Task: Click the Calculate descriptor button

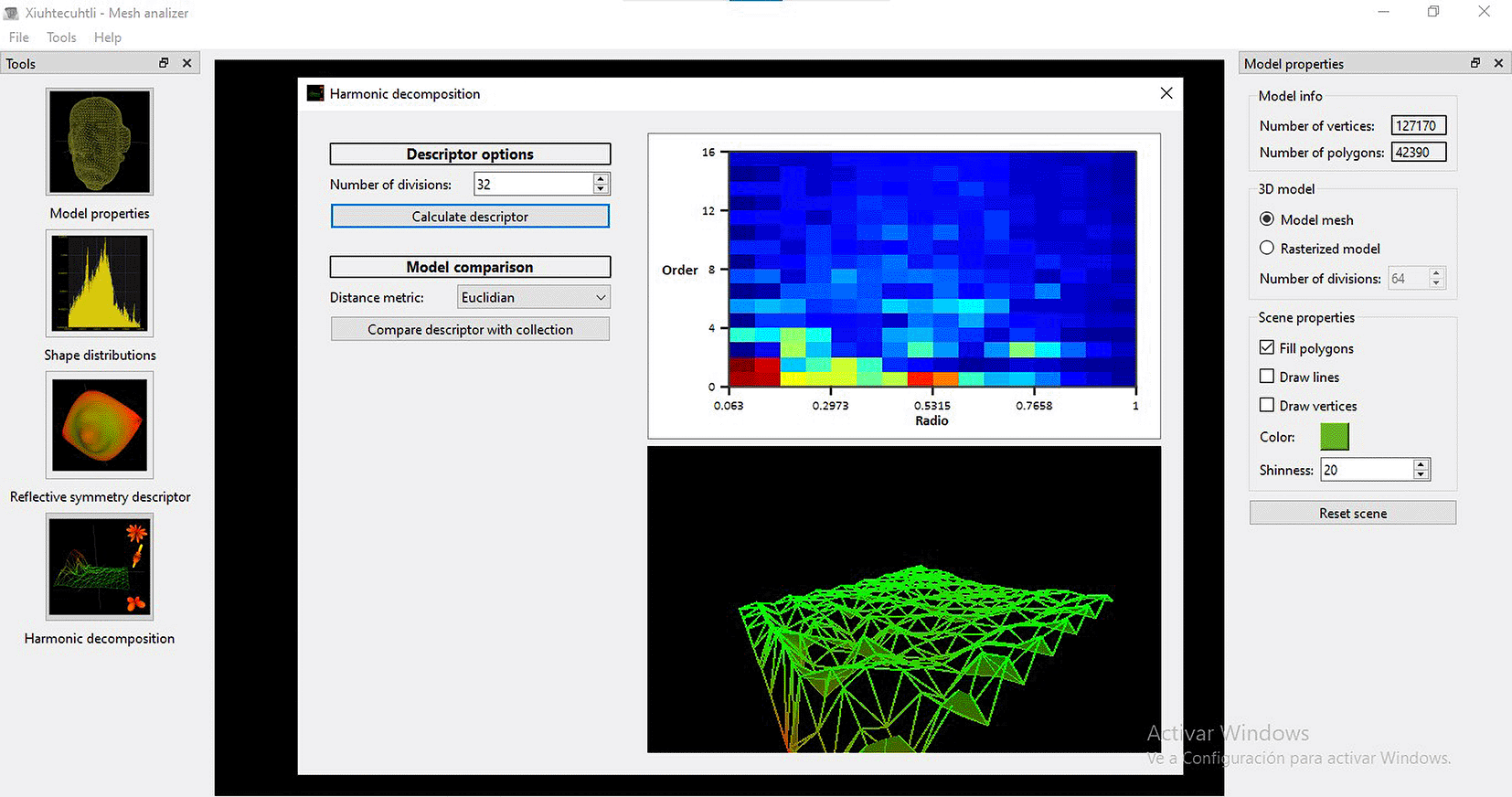Action: pos(470,217)
